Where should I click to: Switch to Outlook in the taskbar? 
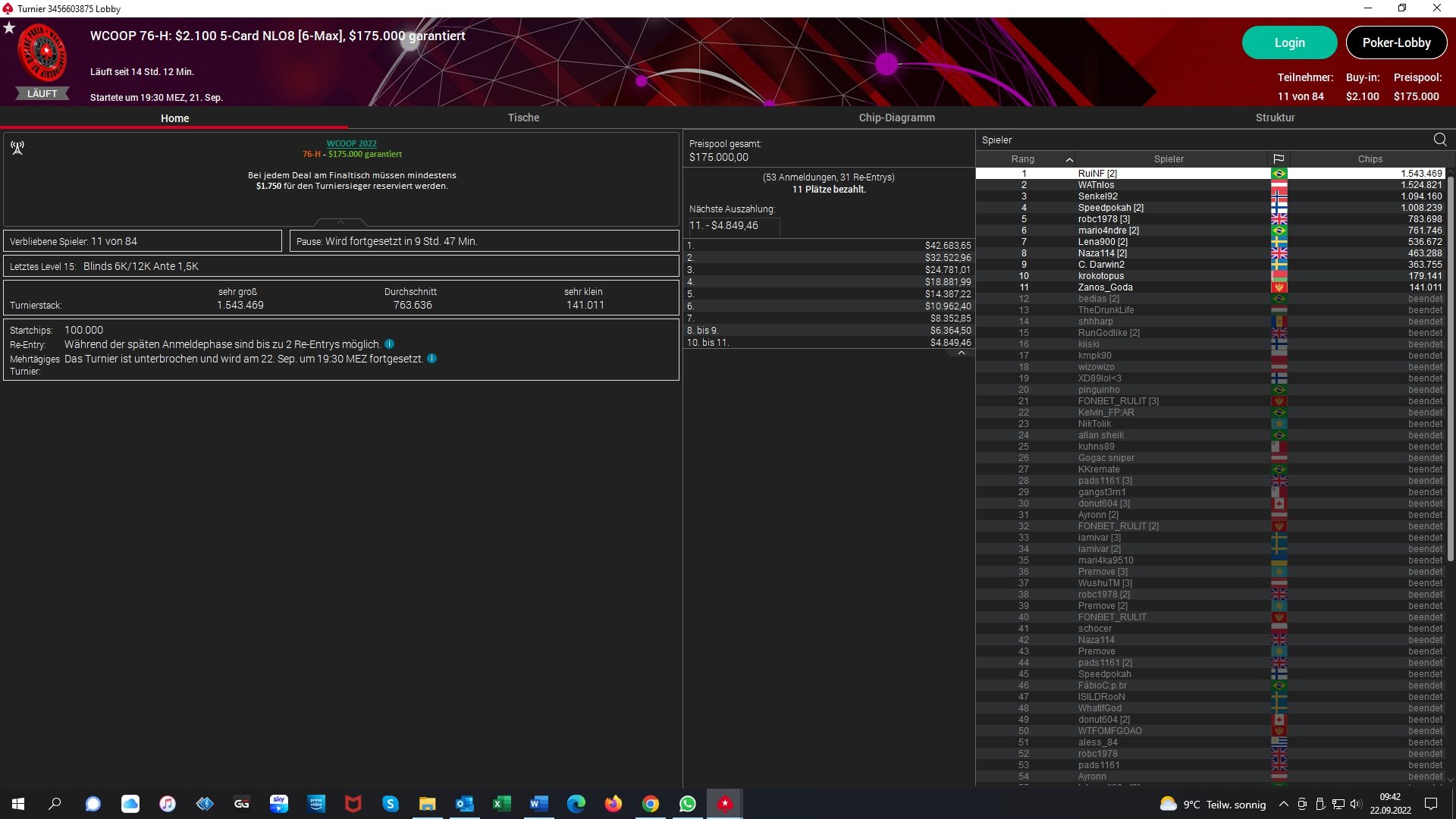464,804
